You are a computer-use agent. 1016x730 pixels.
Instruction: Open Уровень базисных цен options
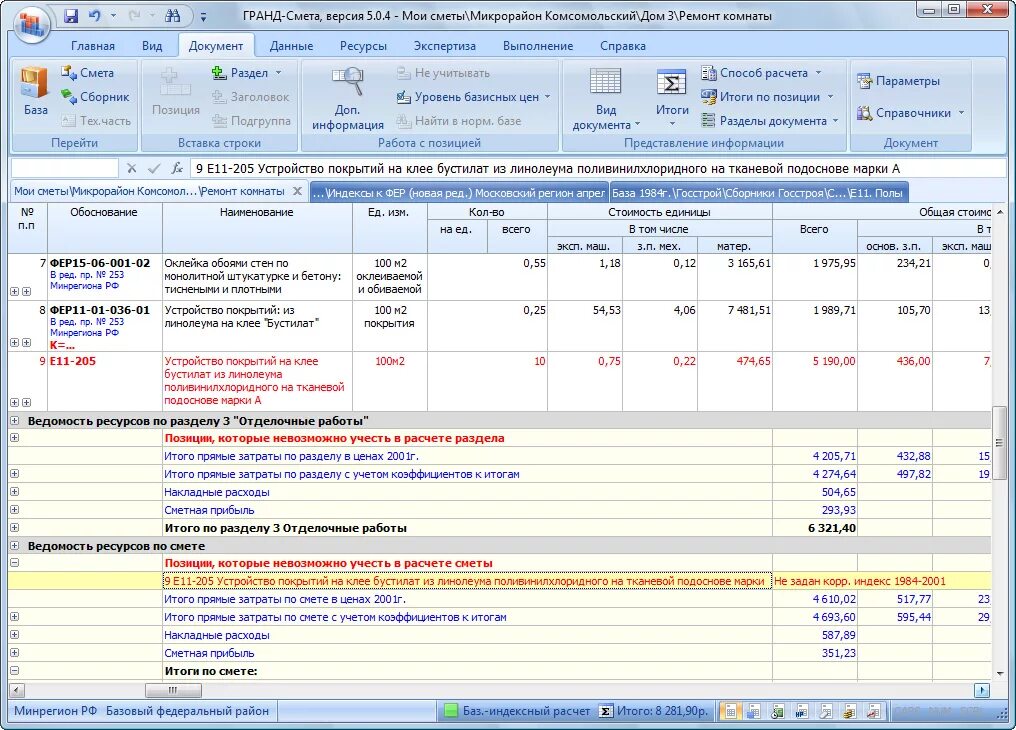click(x=473, y=97)
